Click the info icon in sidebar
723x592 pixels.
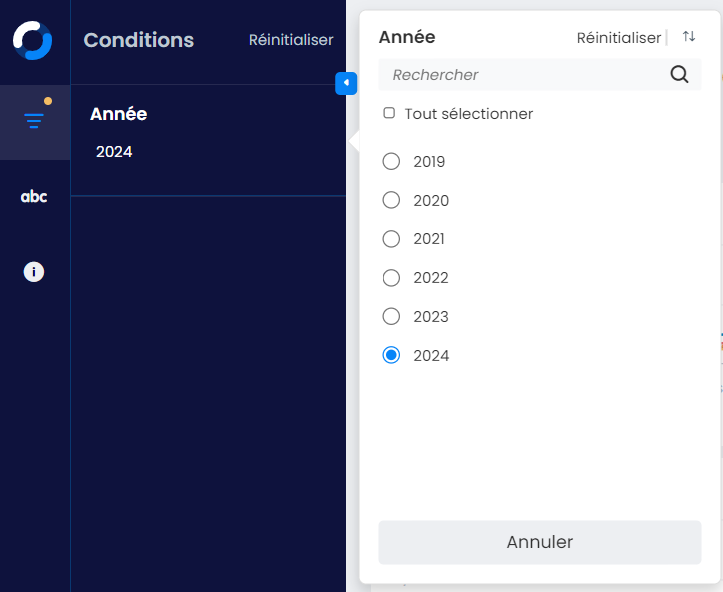[x=34, y=272]
